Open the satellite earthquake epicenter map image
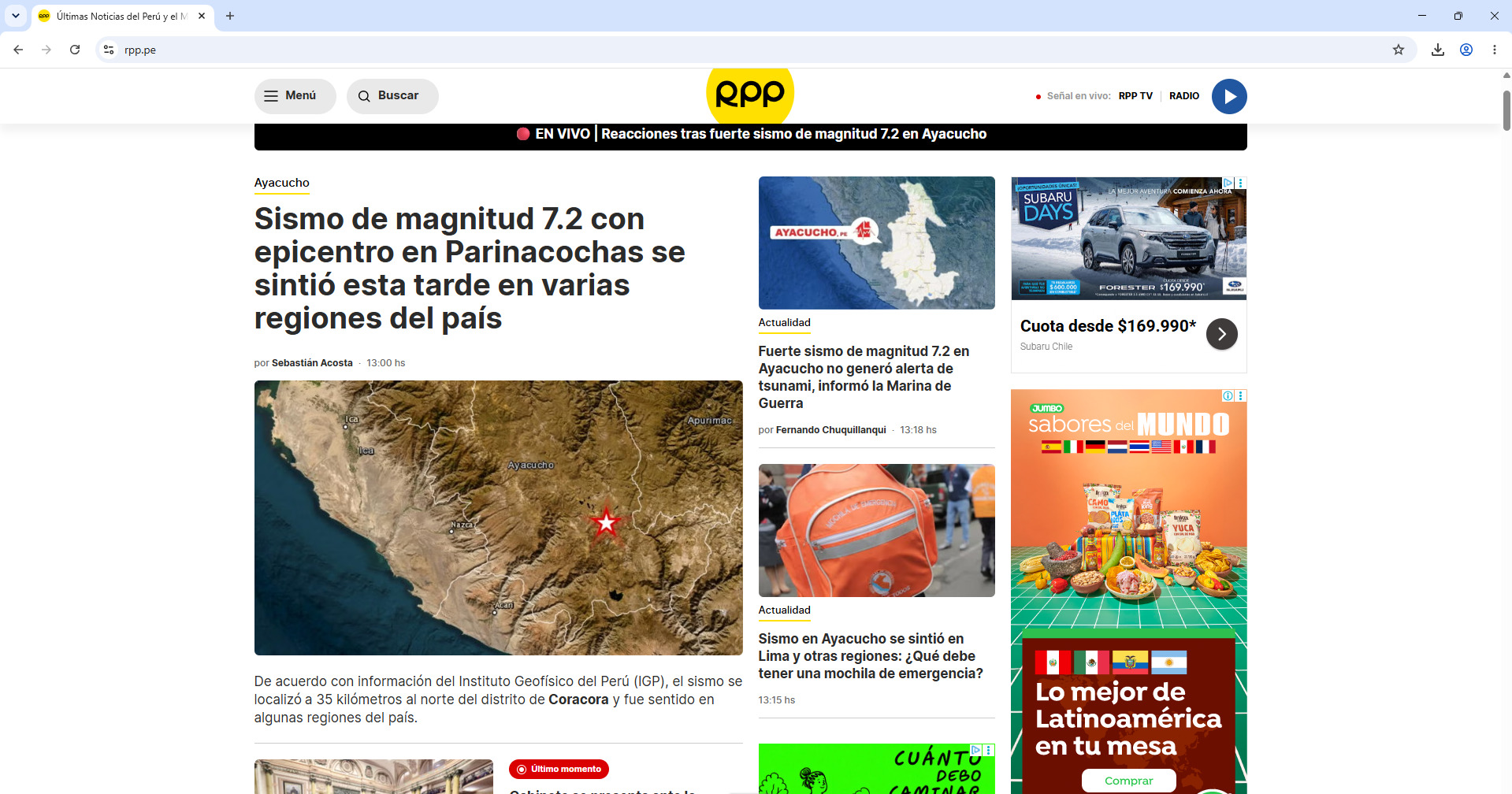Screen dimensions: 1512x794 coord(499,518)
